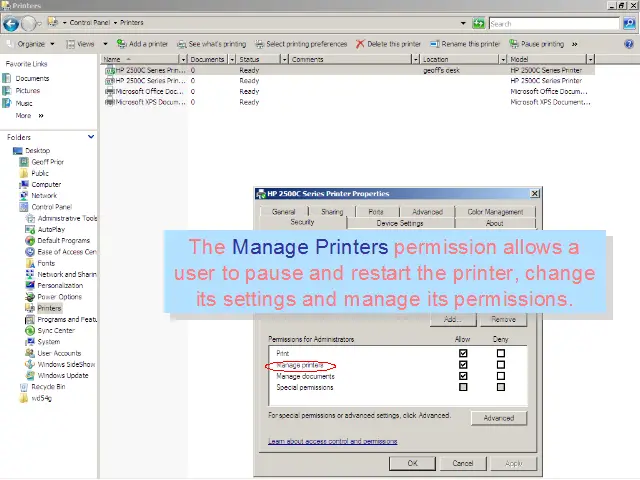Image resolution: width=640 pixels, height=480 pixels.
Task: Select Computer in folder tree
Action: (46, 184)
